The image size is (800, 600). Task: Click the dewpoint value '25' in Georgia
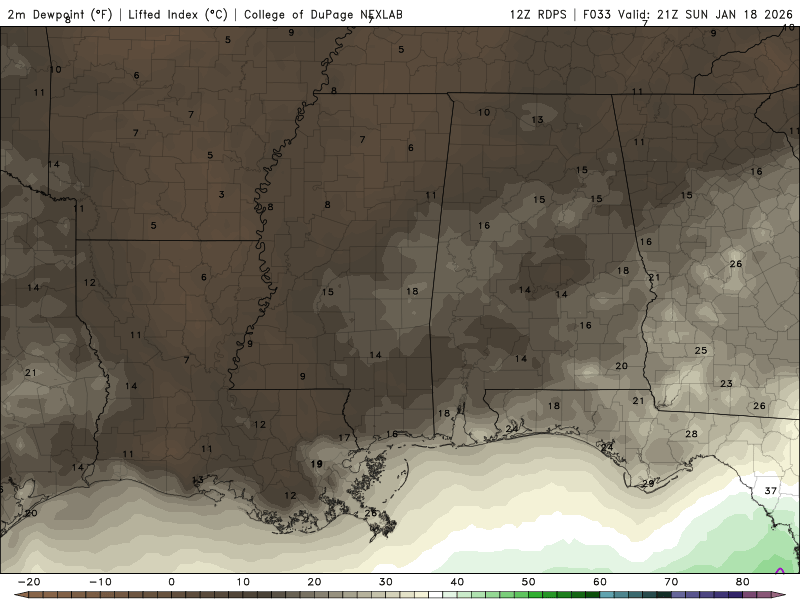tap(701, 351)
